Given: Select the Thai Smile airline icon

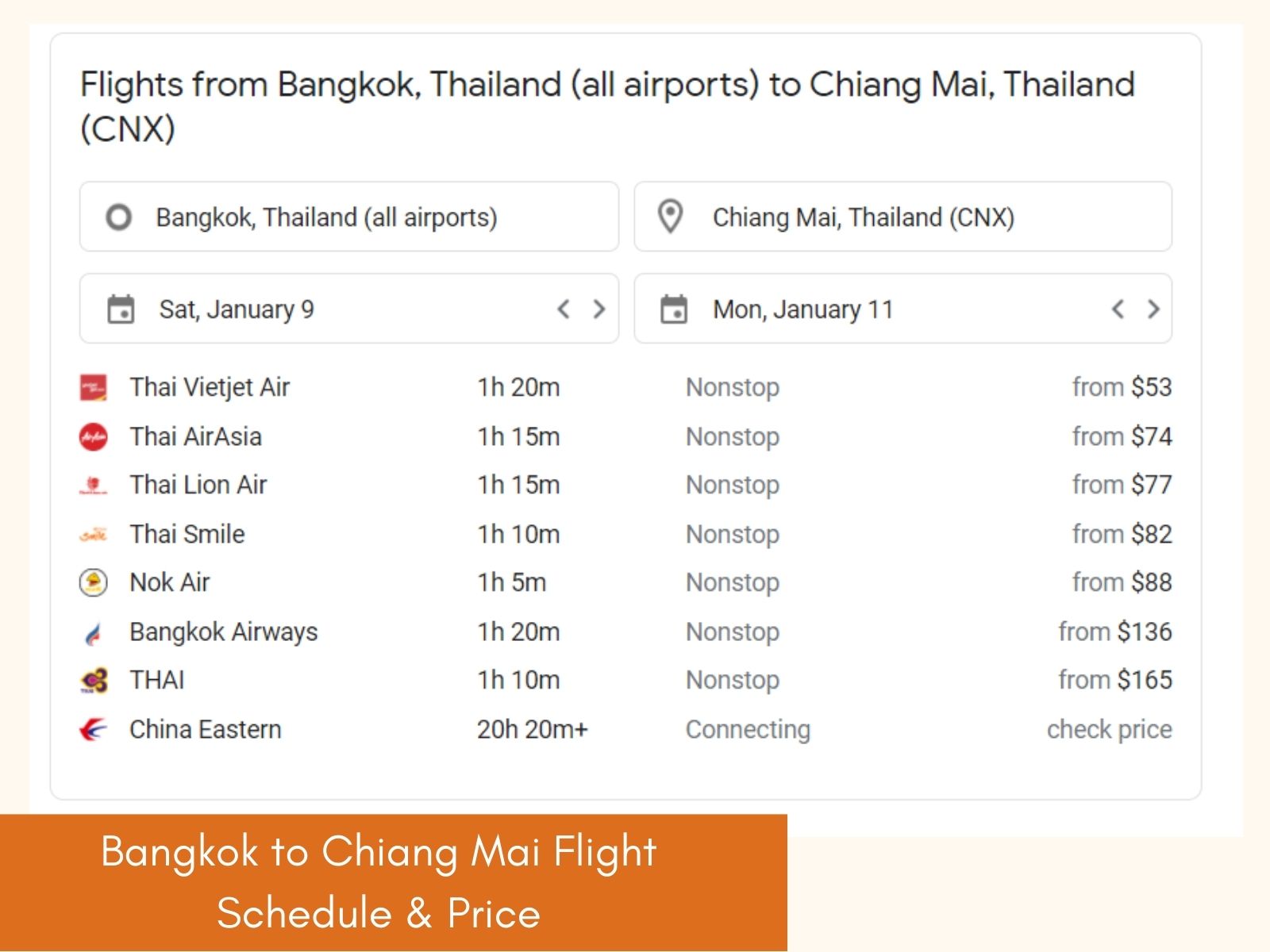Looking at the screenshot, I should coord(94,533).
